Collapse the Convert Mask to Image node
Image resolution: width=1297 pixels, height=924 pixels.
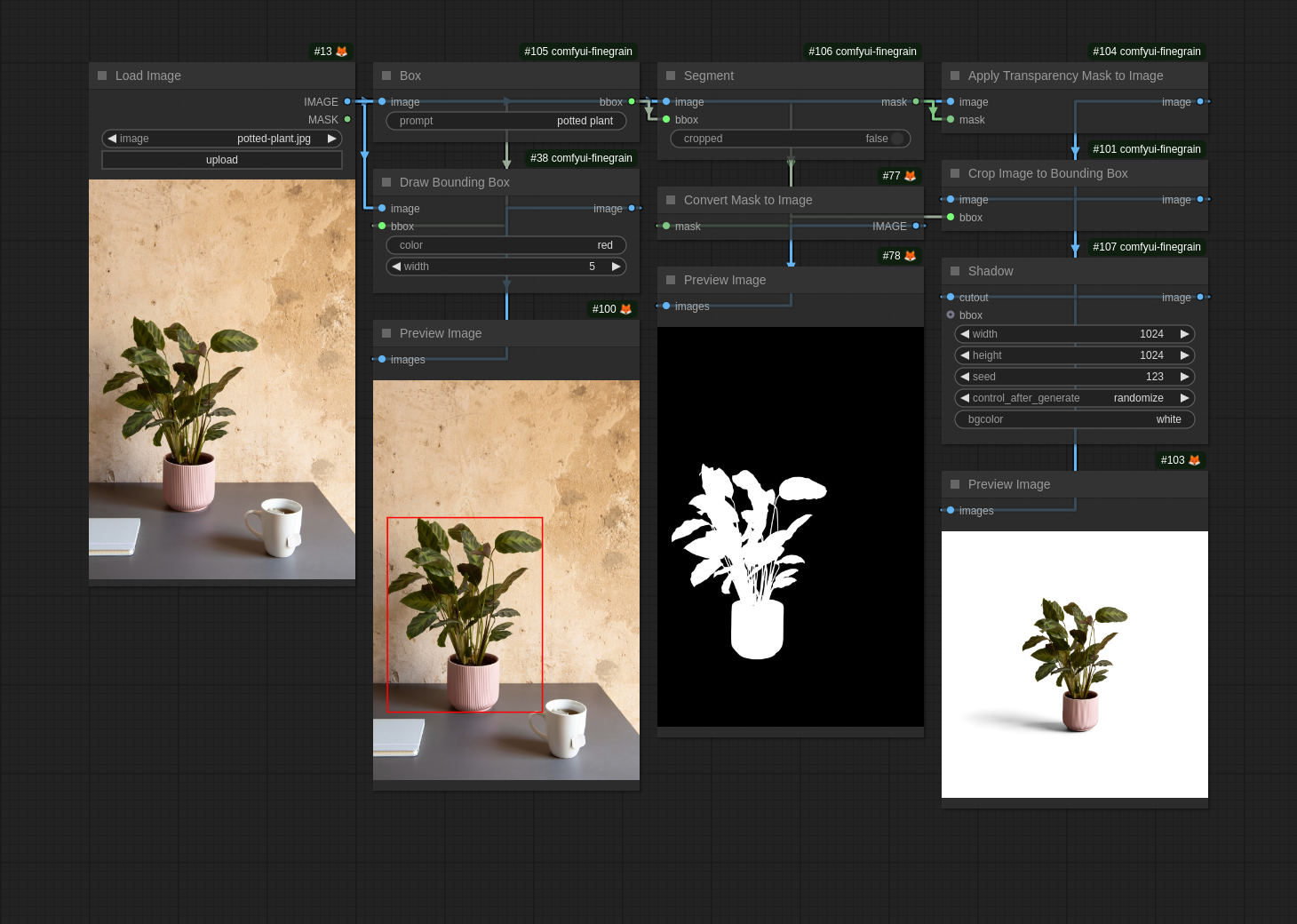(x=671, y=200)
